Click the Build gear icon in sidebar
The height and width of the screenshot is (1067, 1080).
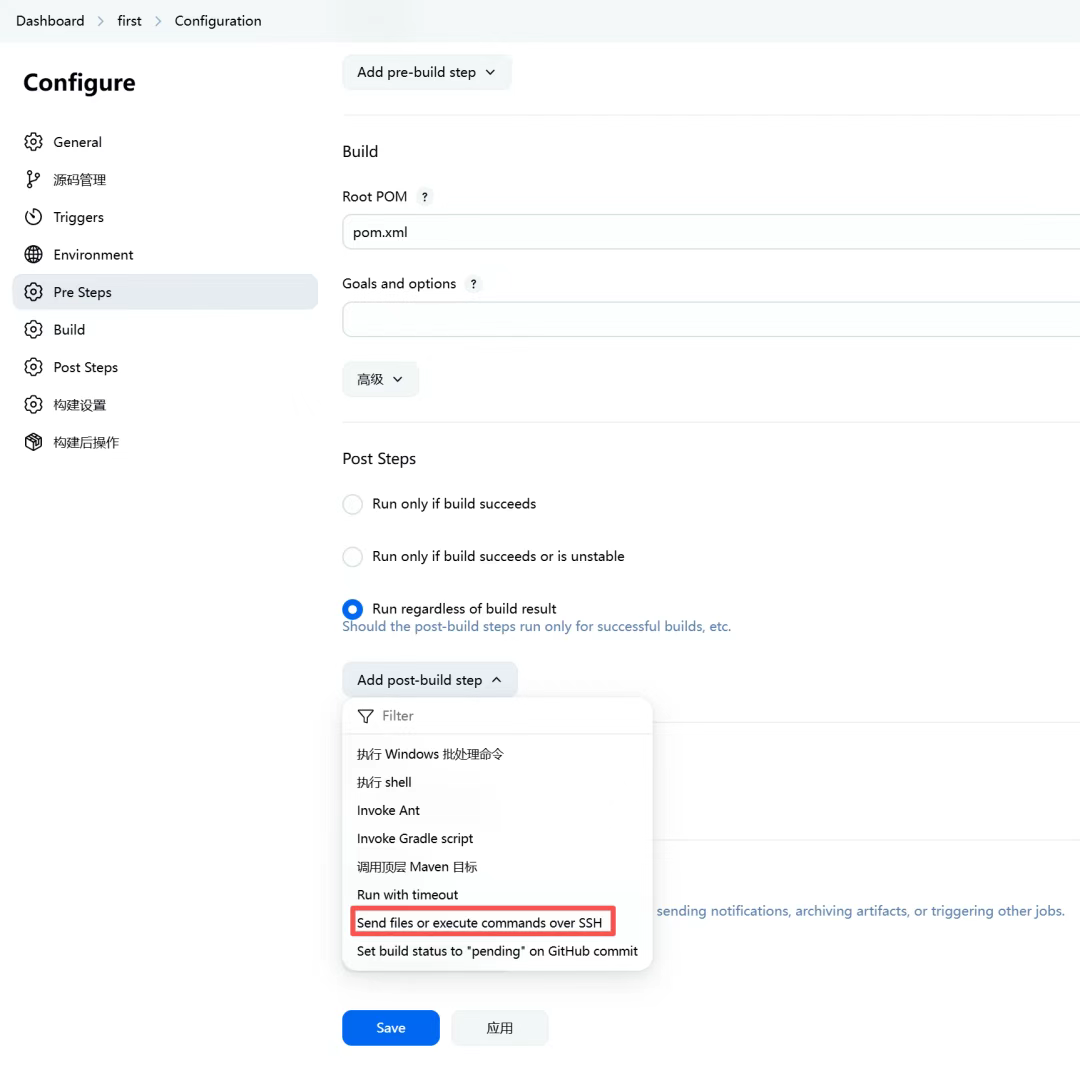[33, 329]
